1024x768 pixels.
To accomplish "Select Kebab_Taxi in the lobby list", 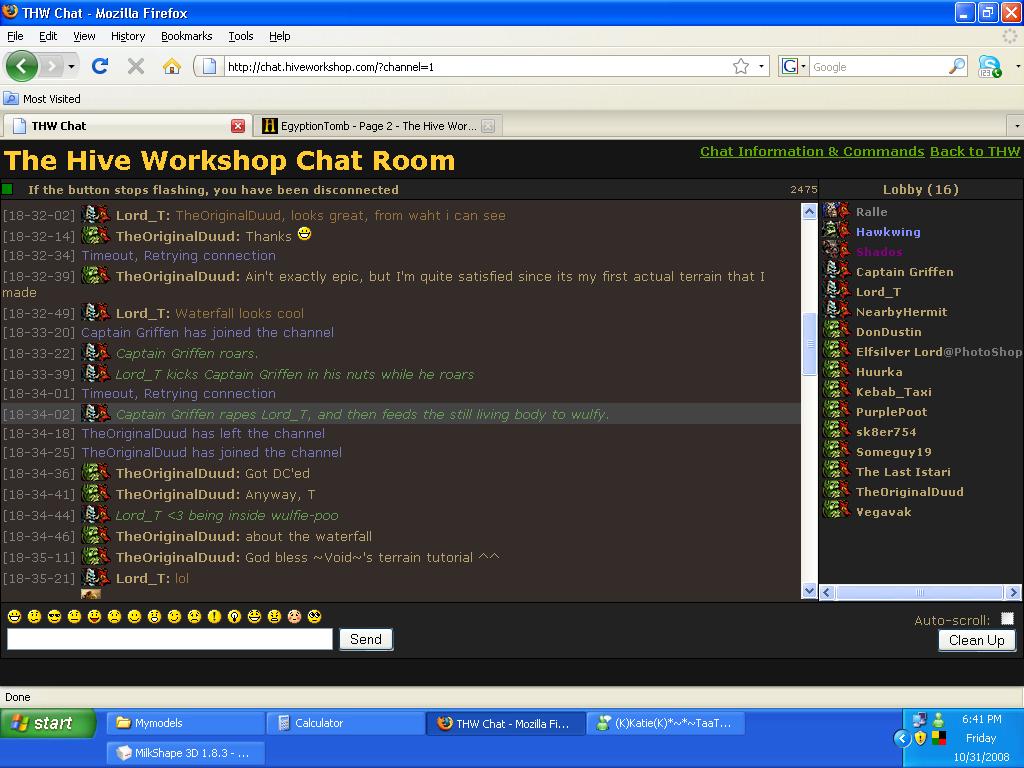I will (893, 392).
